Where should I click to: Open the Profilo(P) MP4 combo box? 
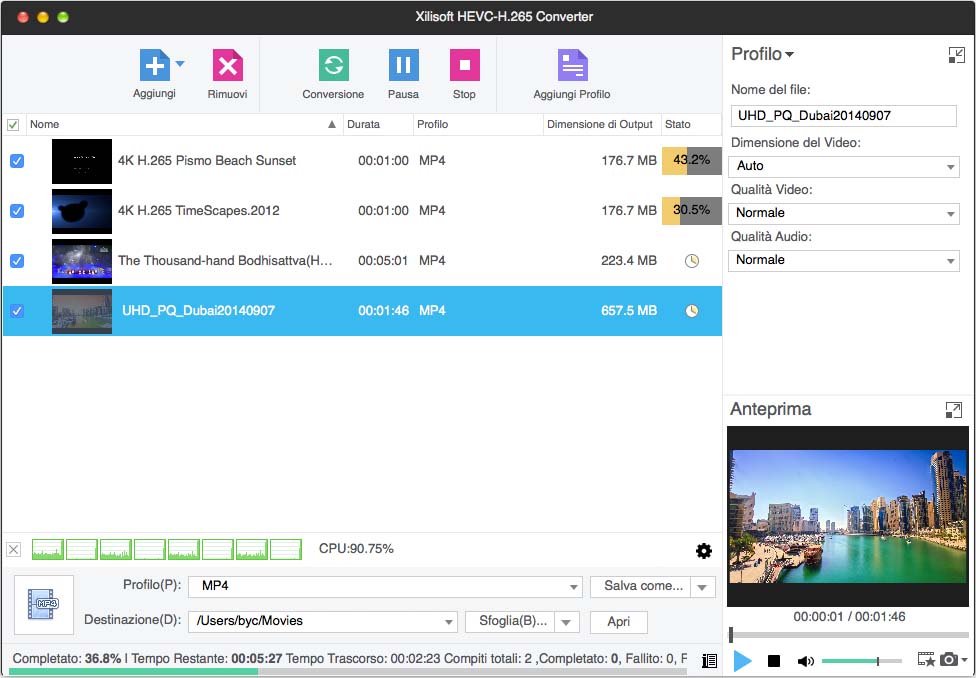click(x=385, y=586)
